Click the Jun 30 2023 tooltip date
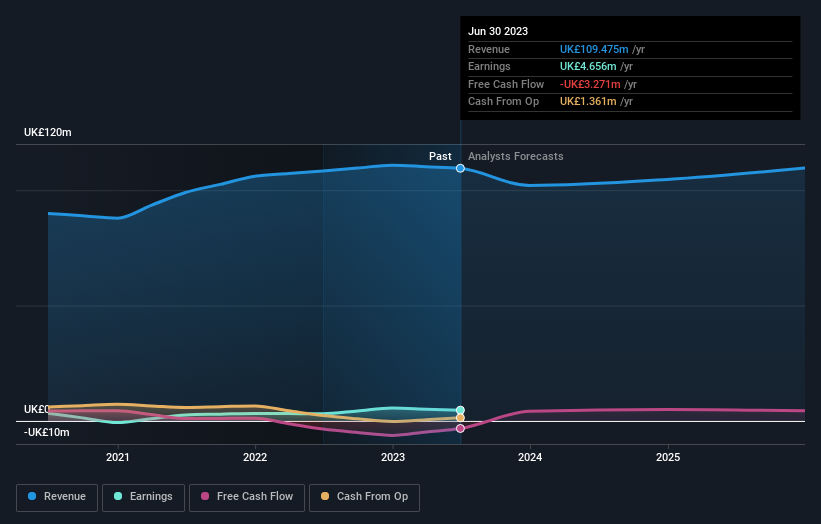The width and height of the screenshot is (821, 524). point(498,31)
